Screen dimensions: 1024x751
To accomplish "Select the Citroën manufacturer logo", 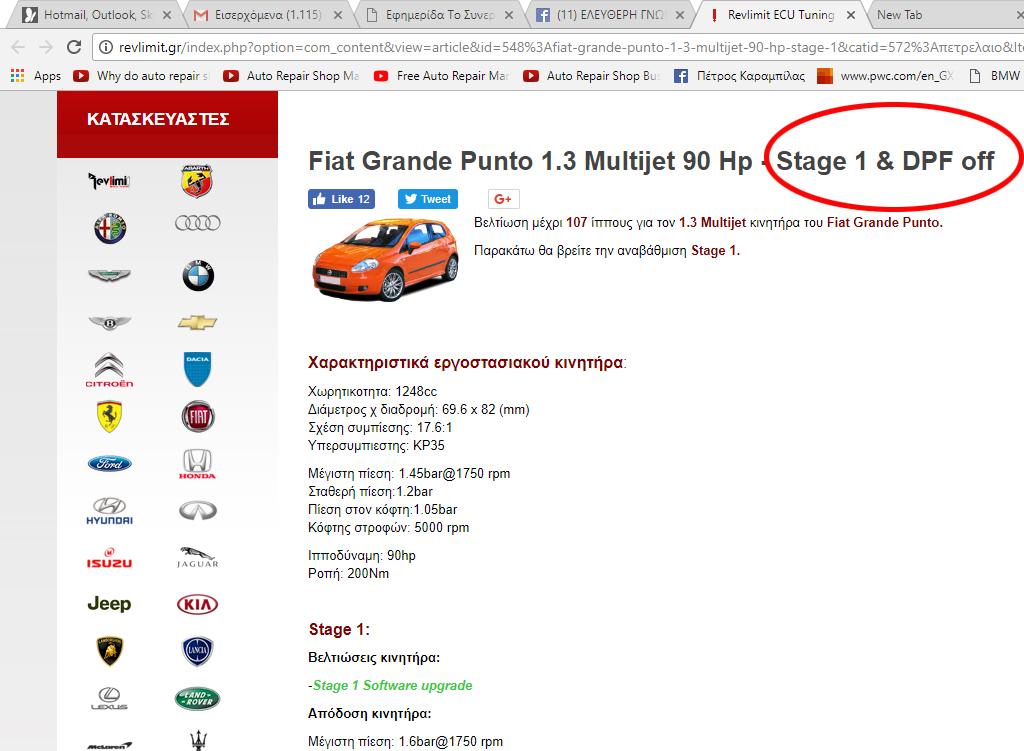I will 109,370.
